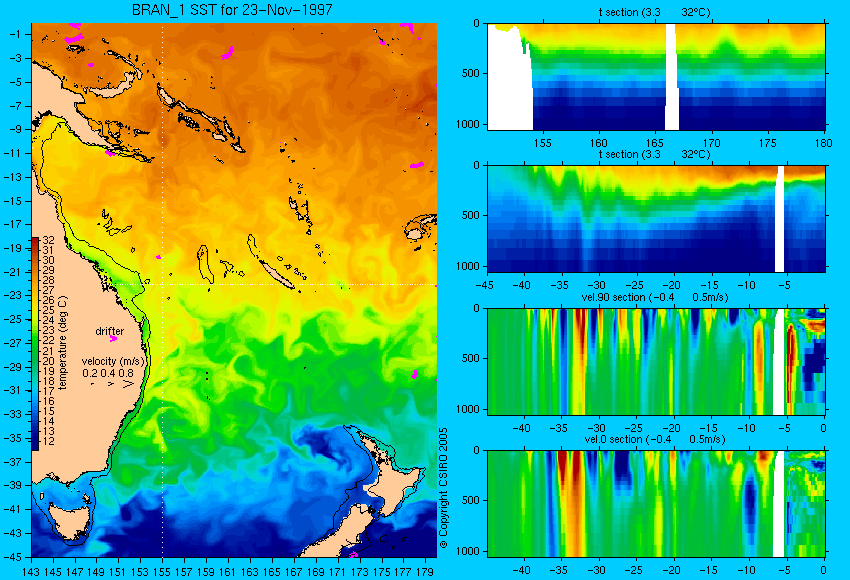Click the 1000 depth label on top section

(468, 124)
